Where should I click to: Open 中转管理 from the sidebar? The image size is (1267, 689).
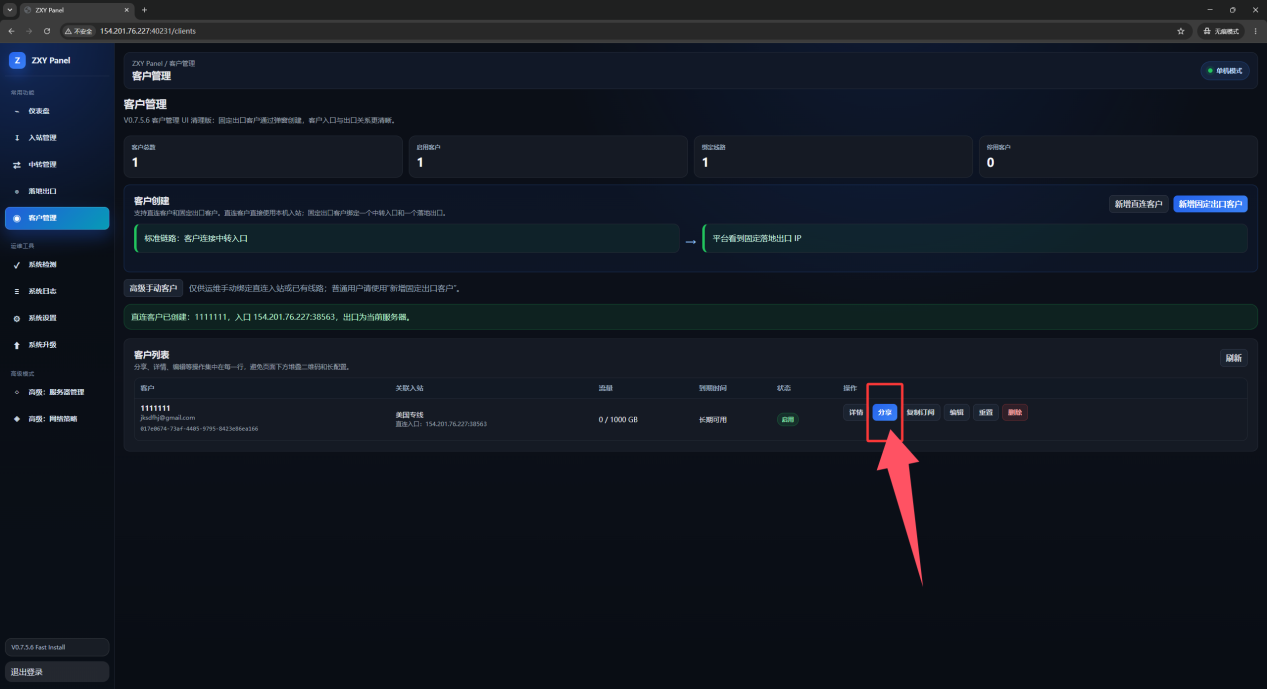click(57, 164)
